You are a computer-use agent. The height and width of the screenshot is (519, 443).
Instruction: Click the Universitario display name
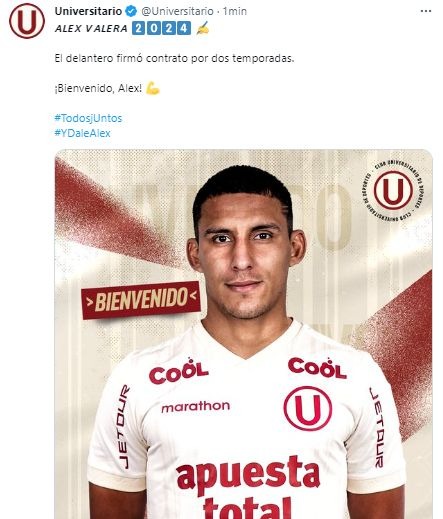coord(88,11)
